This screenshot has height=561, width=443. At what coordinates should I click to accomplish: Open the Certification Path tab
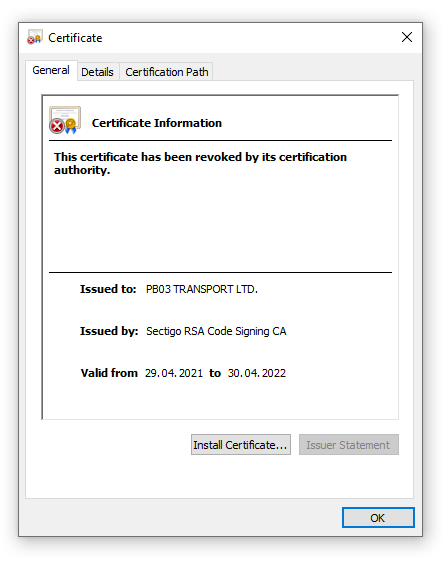pos(166,72)
